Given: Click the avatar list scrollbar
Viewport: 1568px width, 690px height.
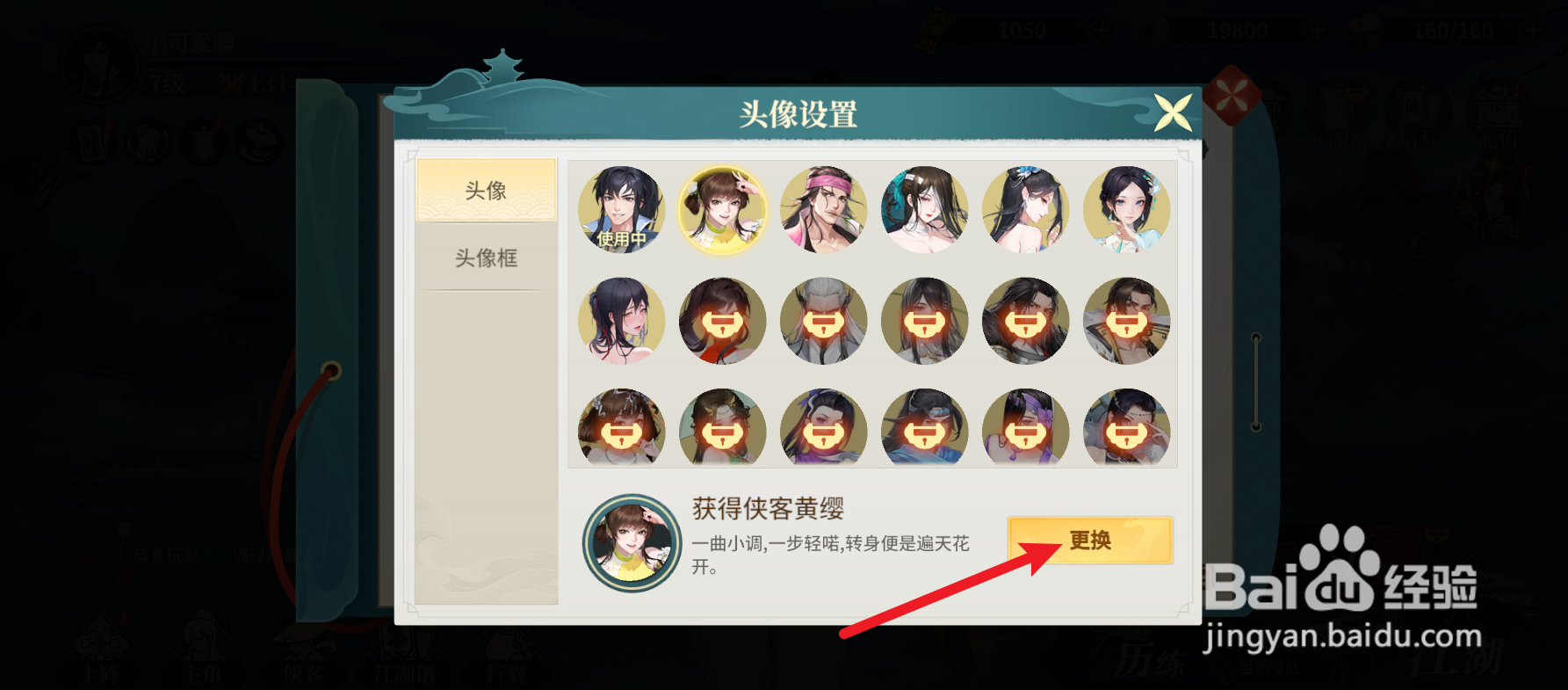Looking at the screenshot, I should [x=1256, y=382].
